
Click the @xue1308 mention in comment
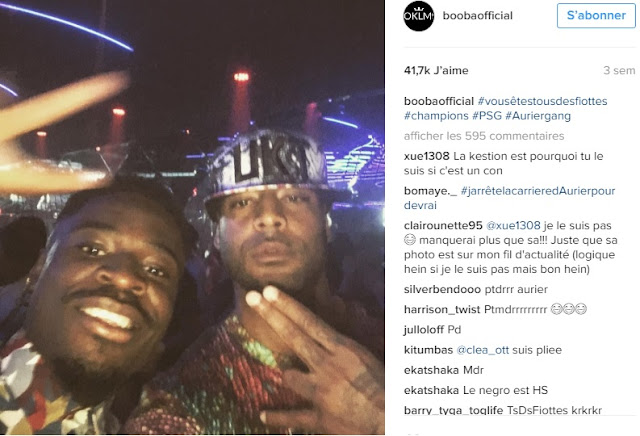(x=513, y=225)
